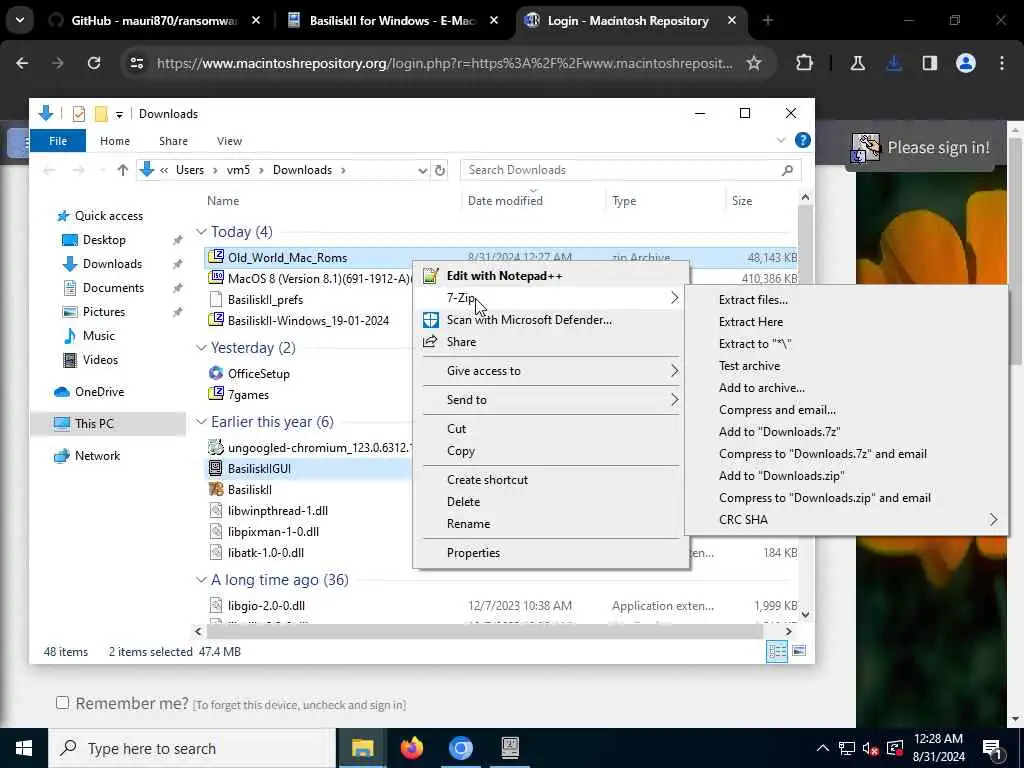Switch to large icons view
Image resolution: width=1024 pixels, height=768 pixels.
click(799, 651)
